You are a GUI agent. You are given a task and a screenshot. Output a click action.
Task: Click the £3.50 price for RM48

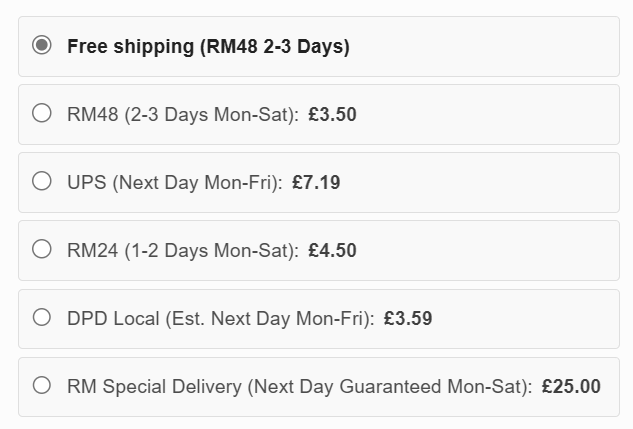(332, 115)
